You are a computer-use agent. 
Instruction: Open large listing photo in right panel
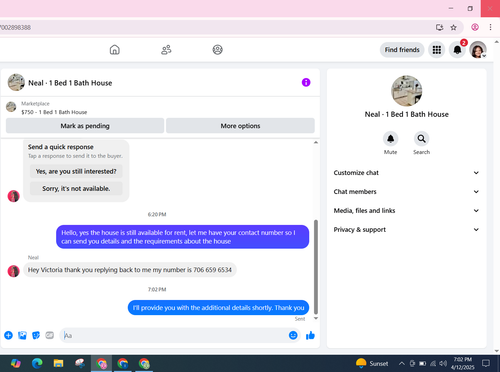(x=406, y=91)
